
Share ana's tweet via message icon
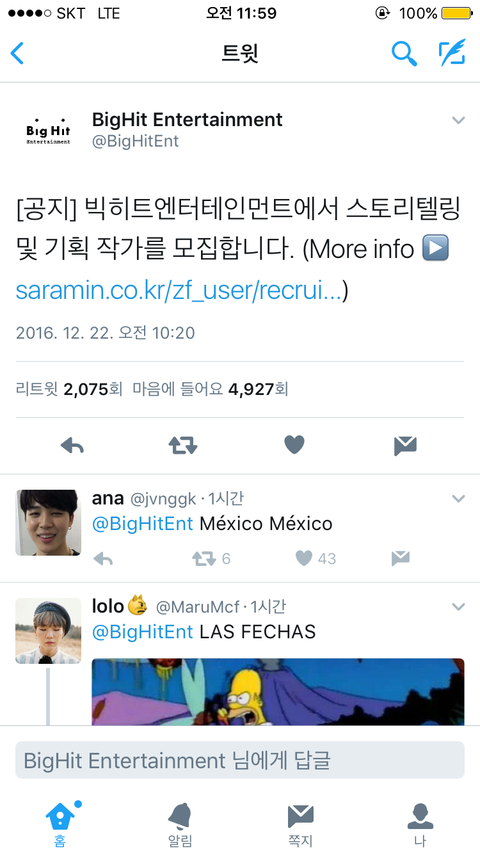[x=400, y=558]
